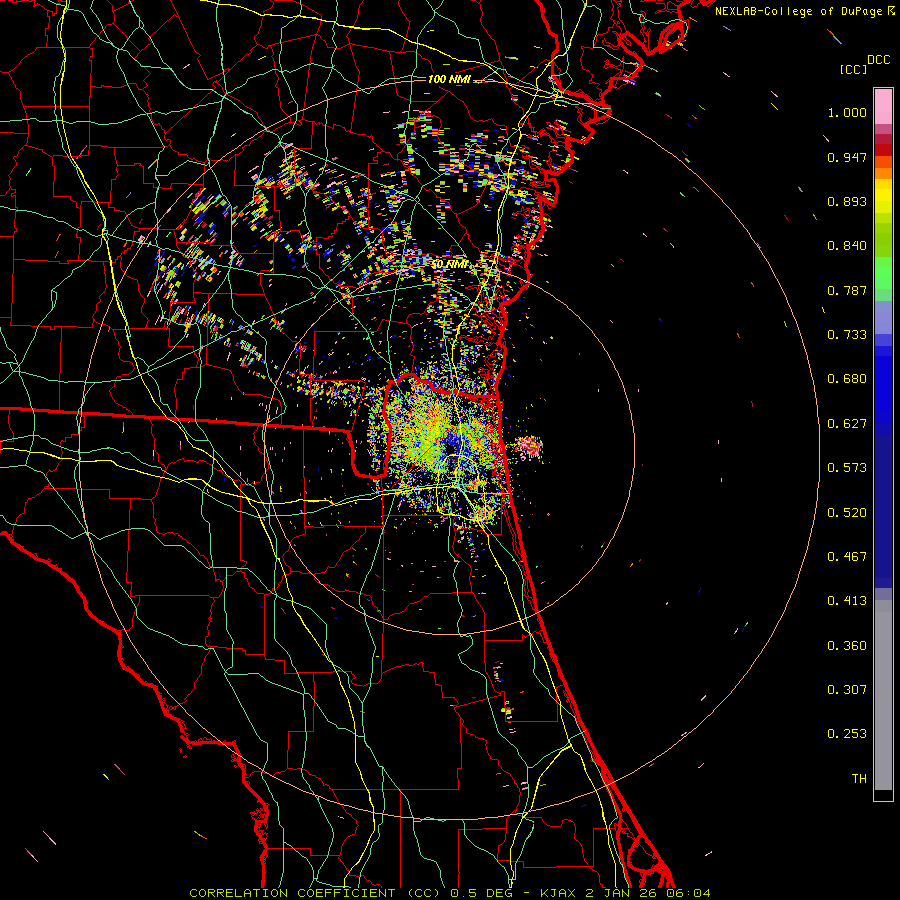Pick the lavender segment beside 0.733
The image size is (900, 900).
click(x=883, y=317)
